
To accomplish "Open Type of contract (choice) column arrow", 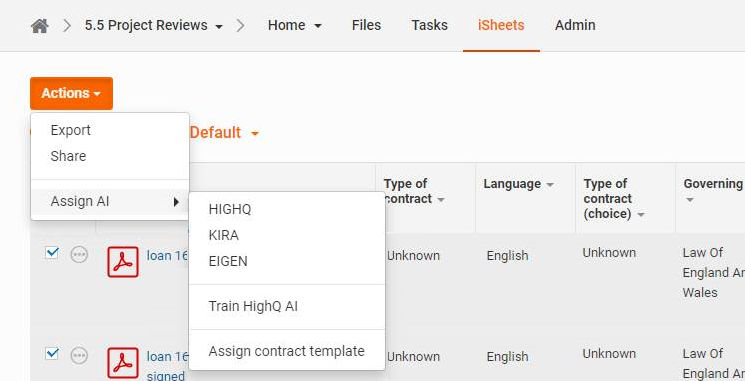I will [x=640, y=215].
